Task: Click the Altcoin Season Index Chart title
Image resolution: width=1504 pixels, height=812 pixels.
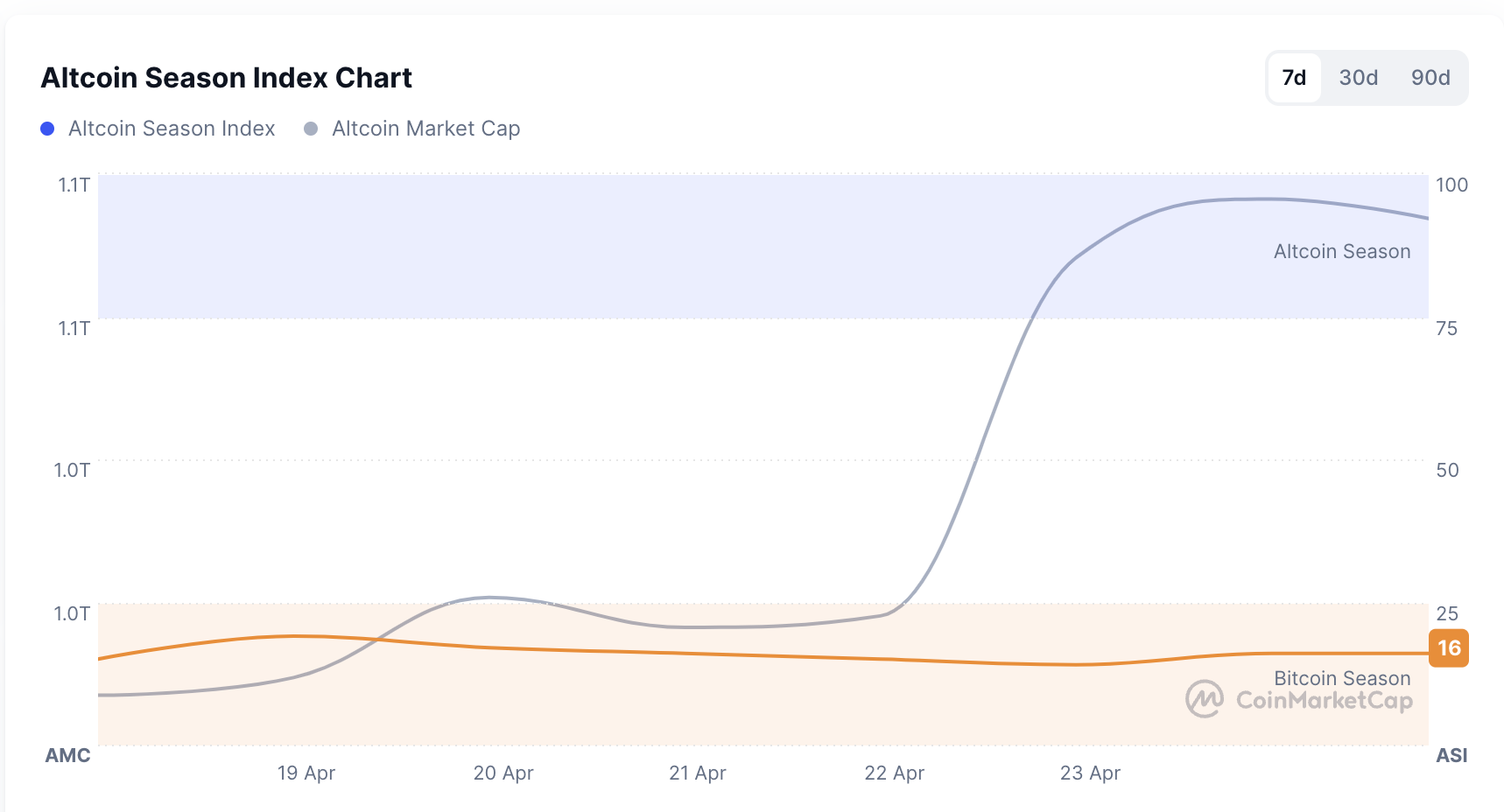Action: coord(226,78)
